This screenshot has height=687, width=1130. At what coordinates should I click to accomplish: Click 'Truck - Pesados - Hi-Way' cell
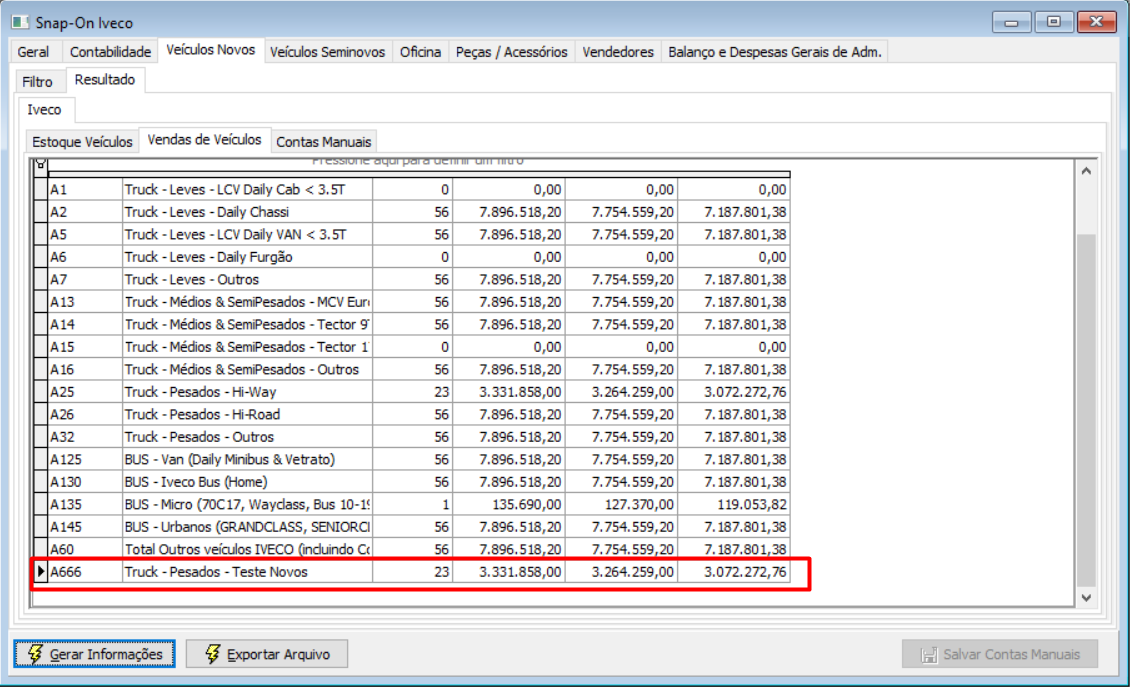coord(247,391)
